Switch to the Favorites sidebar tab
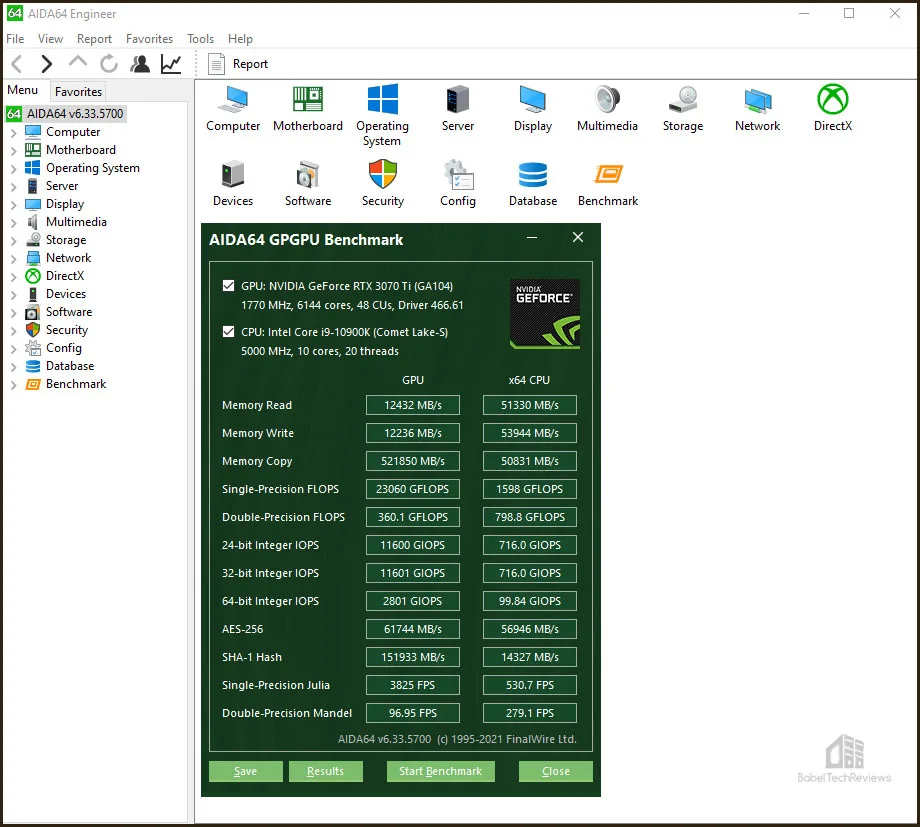This screenshot has height=827, width=920. [x=79, y=92]
